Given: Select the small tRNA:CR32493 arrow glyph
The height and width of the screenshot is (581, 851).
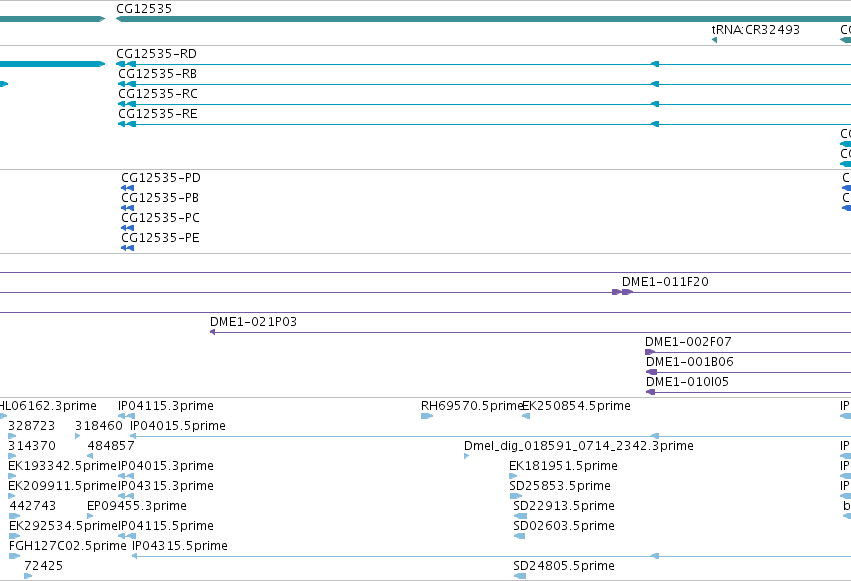Looking at the screenshot, I should click(714, 40).
